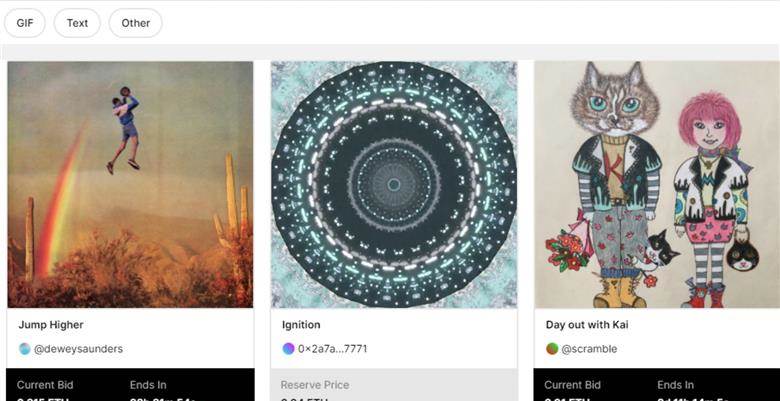Visit the @deweysaunders profile
780x401 pixels.
pyautogui.click(x=78, y=349)
